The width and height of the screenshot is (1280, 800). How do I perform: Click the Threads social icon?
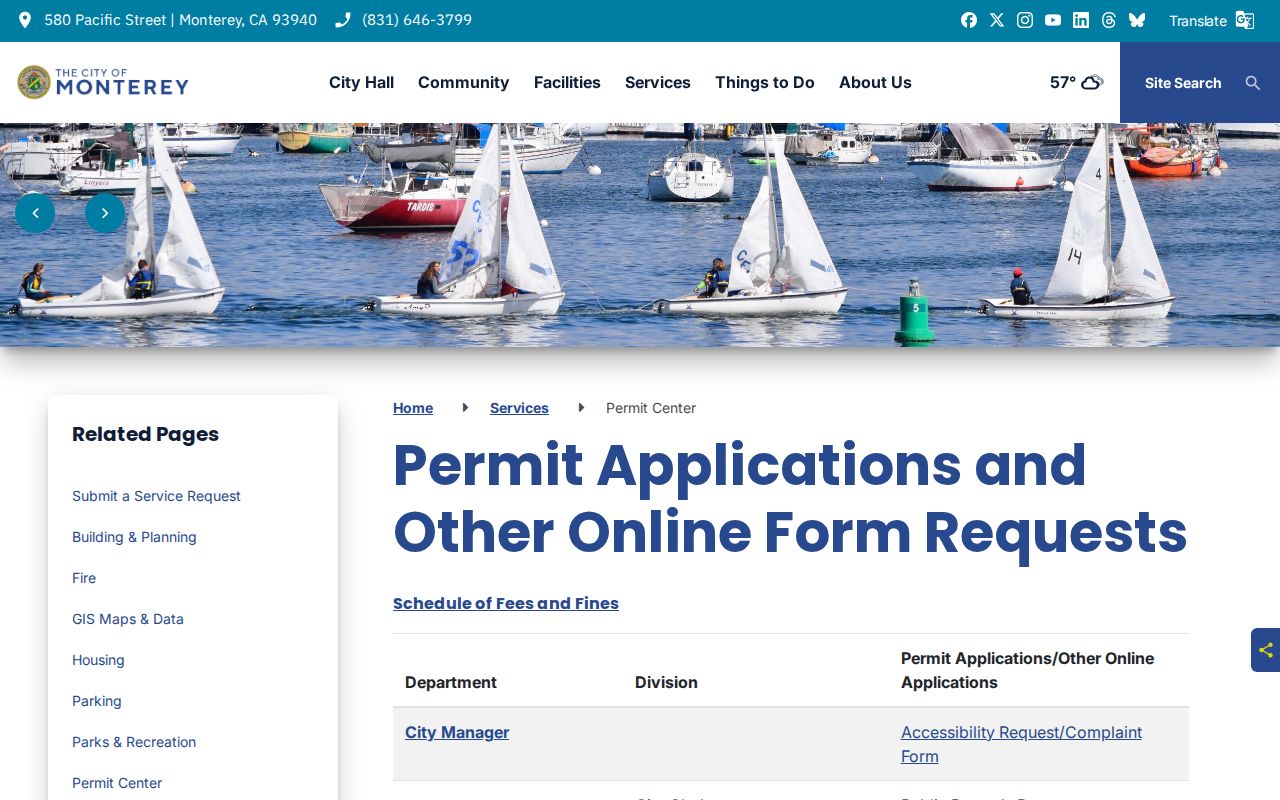click(1109, 20)
